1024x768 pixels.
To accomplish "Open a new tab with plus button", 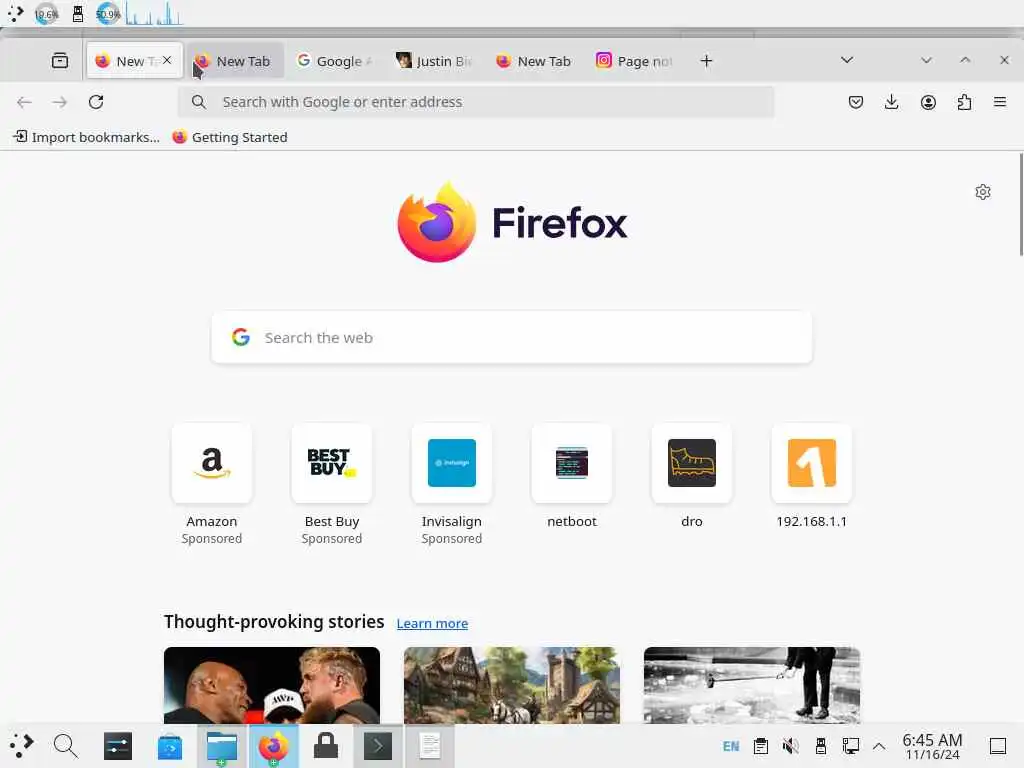I will [x=706, y=61].
